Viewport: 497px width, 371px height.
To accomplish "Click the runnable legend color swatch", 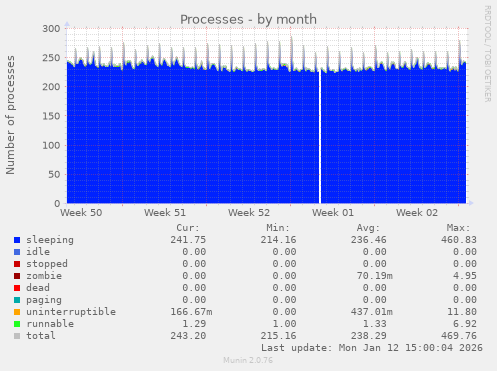I will click(x=17, y=324).
